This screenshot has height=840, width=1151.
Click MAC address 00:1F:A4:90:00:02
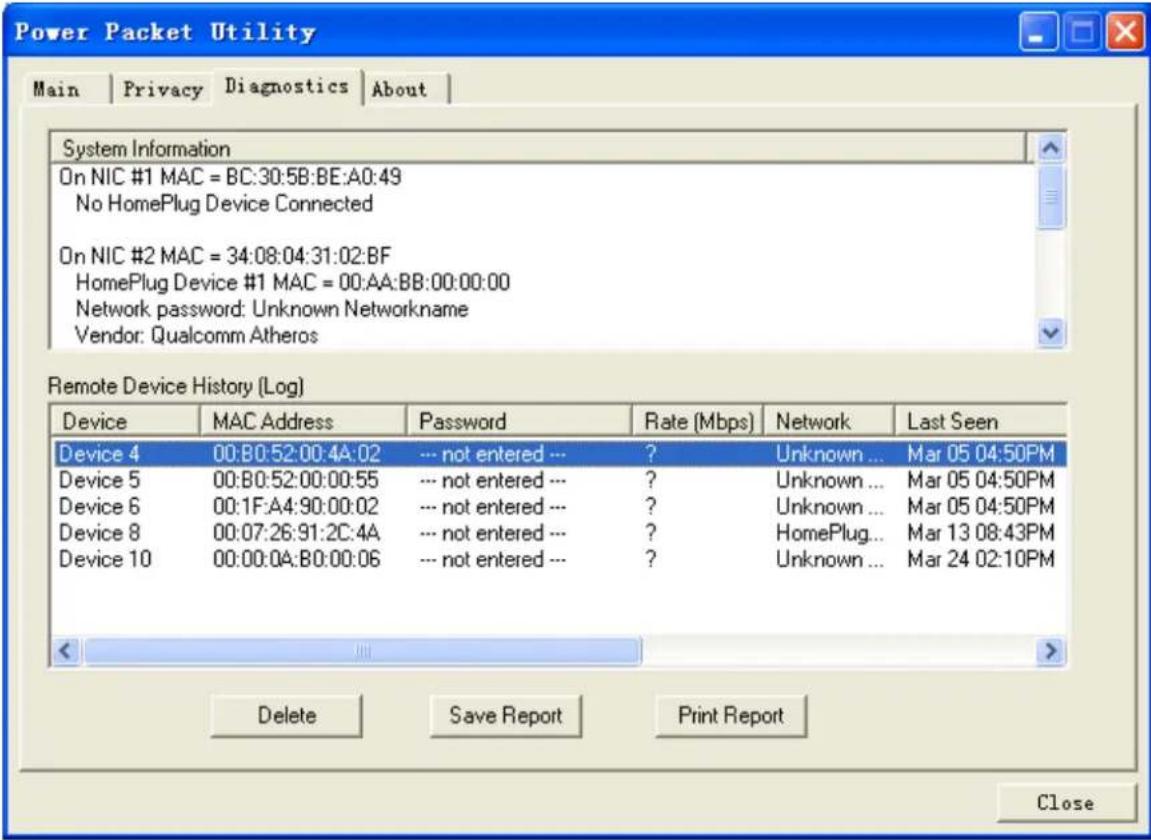click(x=296, y=507)
